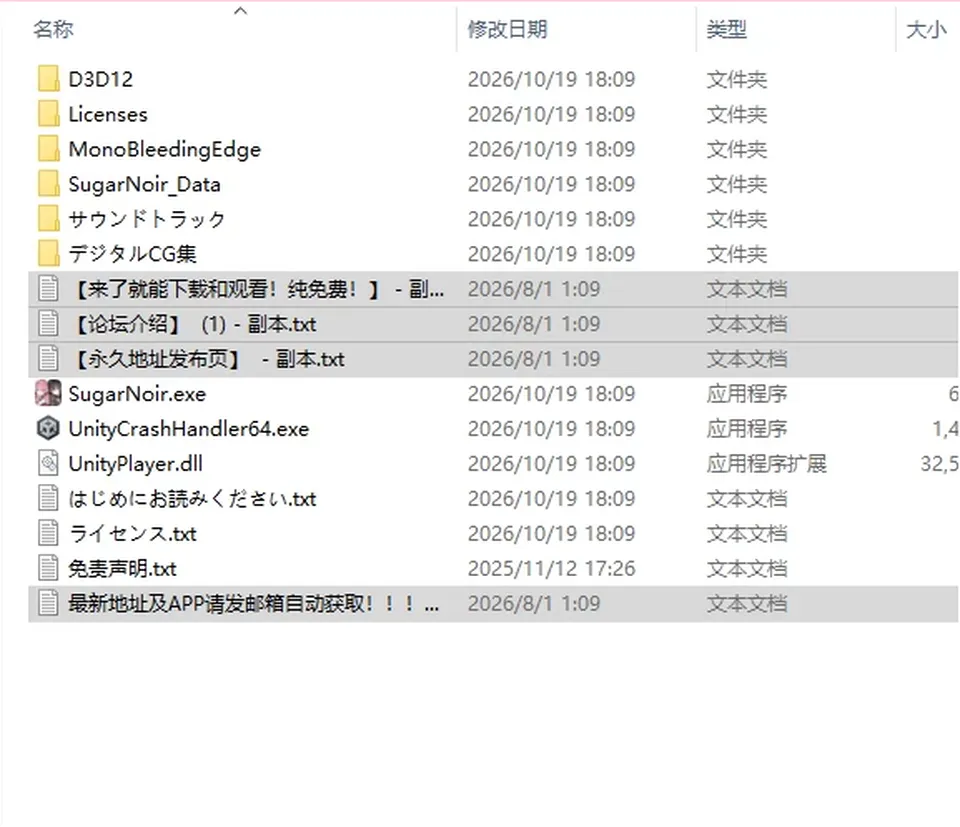Select the はじめにお読みください.txt file name
The width and height of the screenshot is (960, 827).
pyautogui.click(x=192, y=498)
